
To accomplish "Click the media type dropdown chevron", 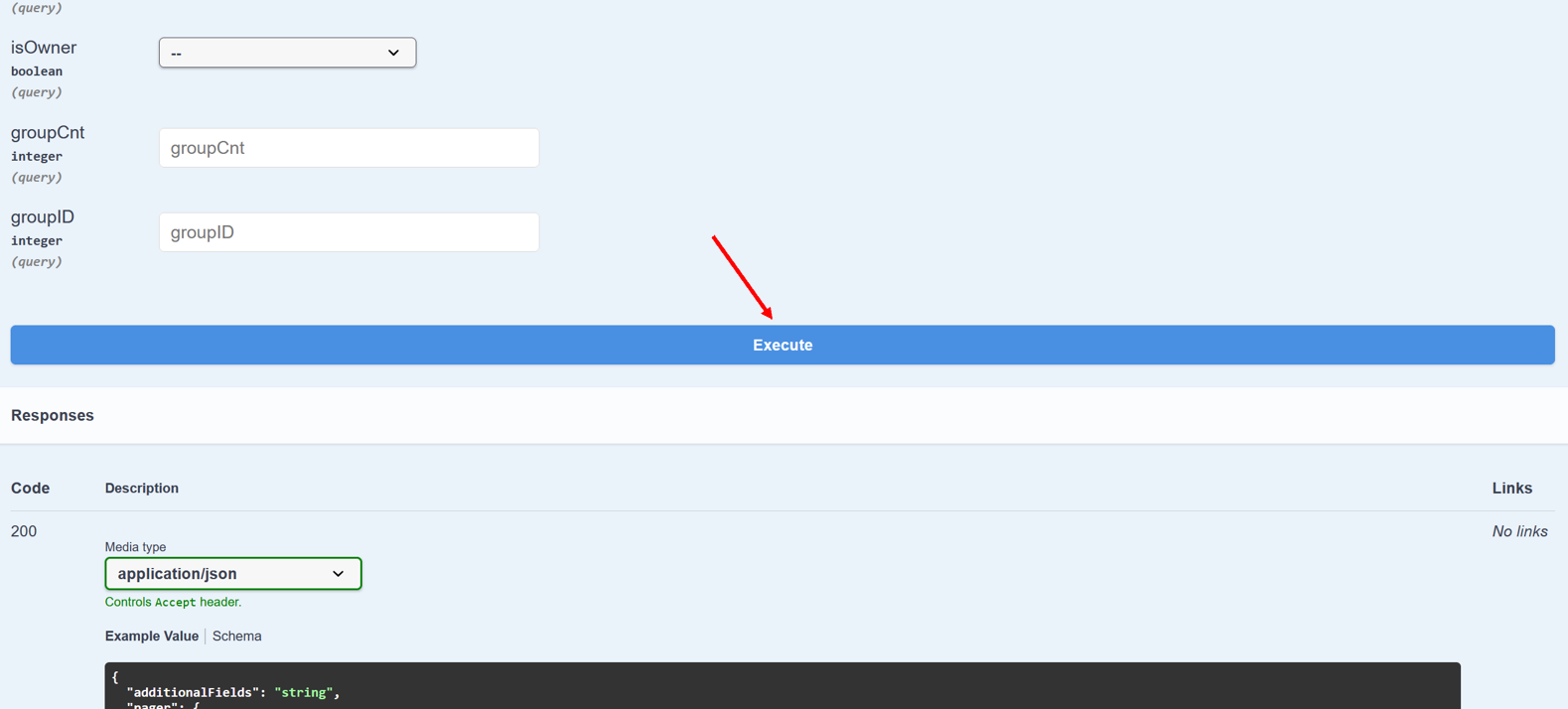I will [x=338, y=574].
